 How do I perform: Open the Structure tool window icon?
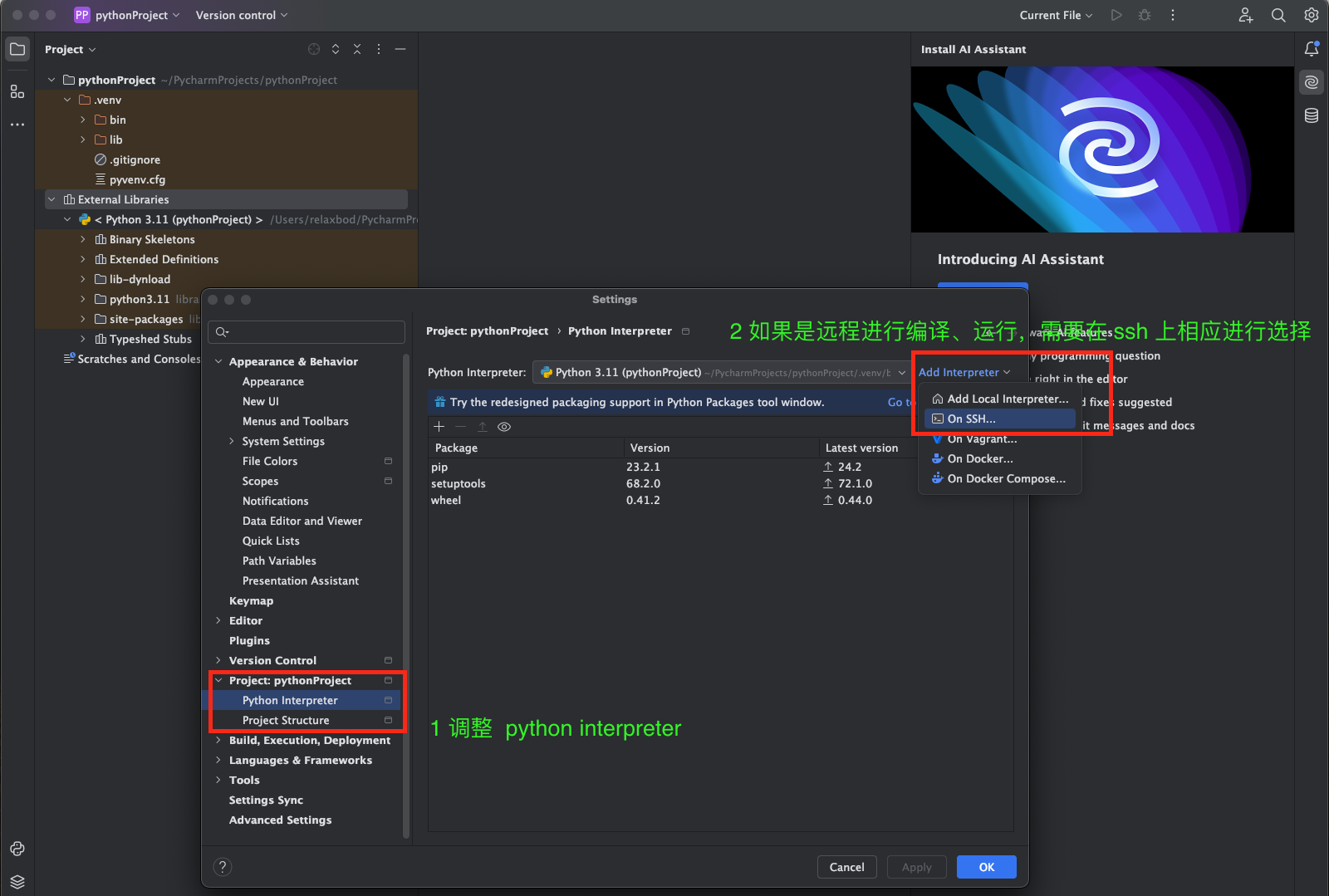pyautogui.click(x=17, y=91)
